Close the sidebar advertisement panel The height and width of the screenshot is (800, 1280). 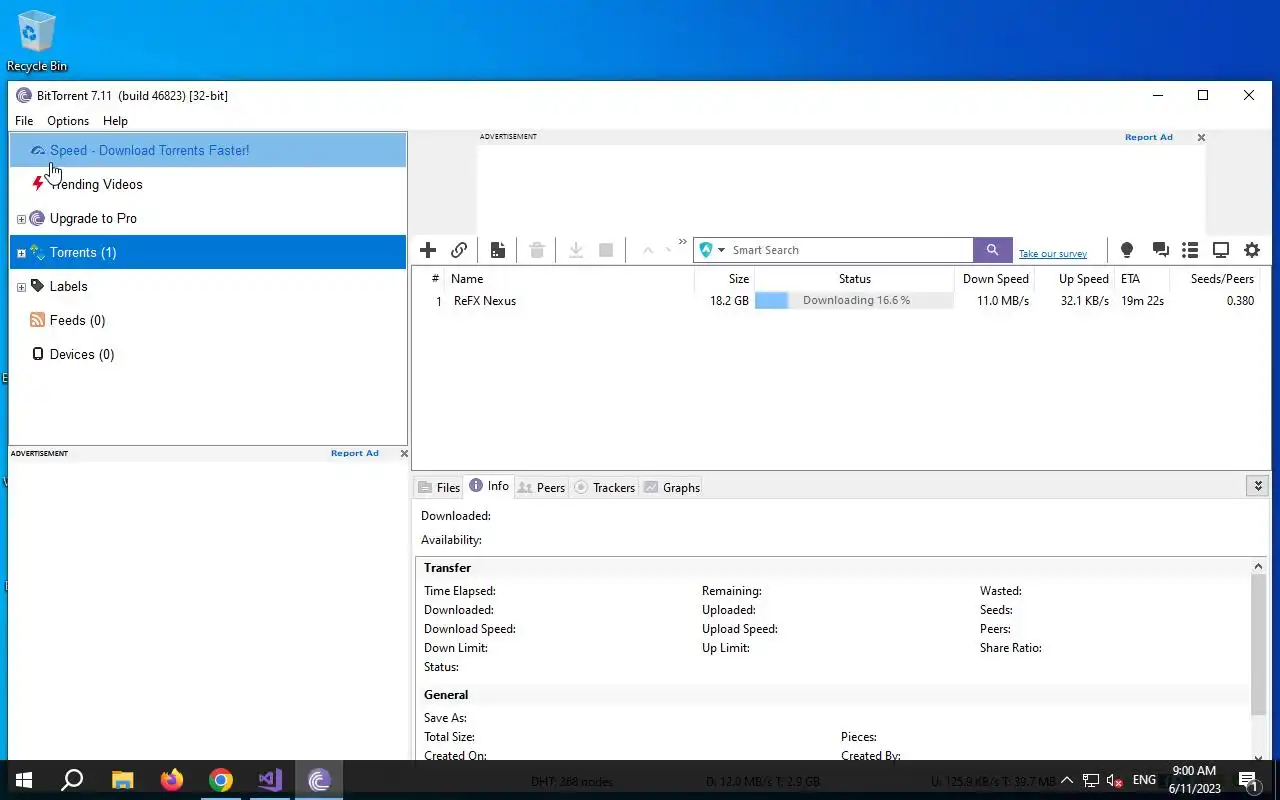404,453
